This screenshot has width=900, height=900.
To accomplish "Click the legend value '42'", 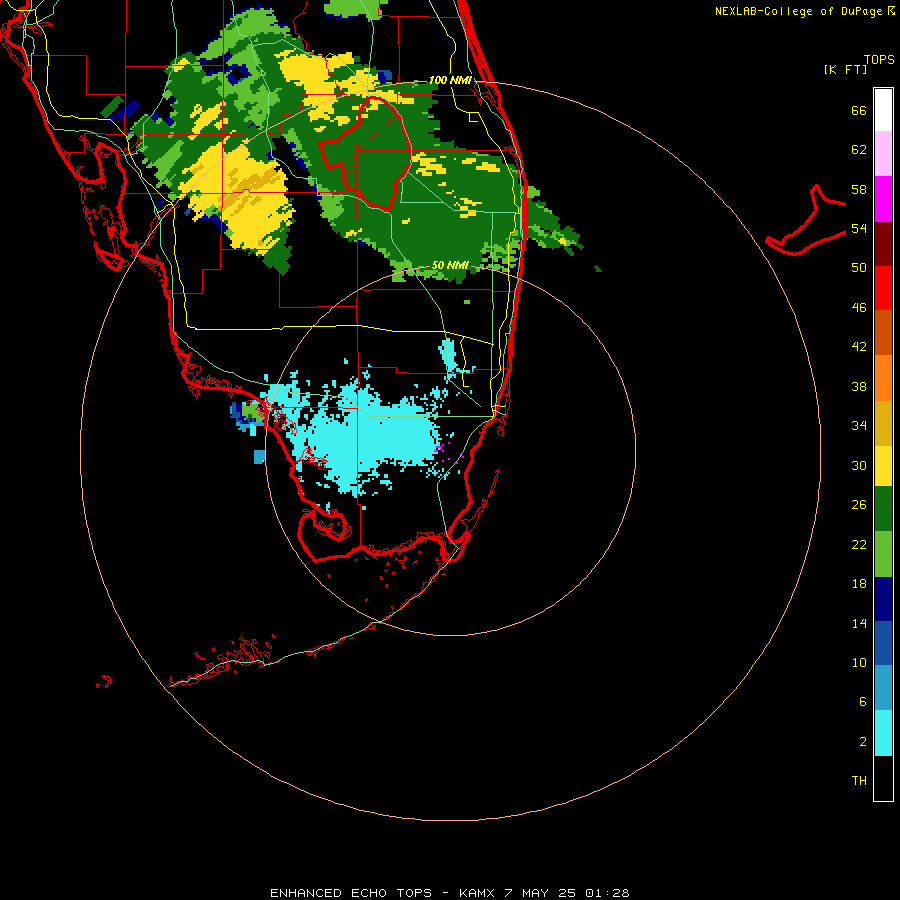I will [859, 347].
